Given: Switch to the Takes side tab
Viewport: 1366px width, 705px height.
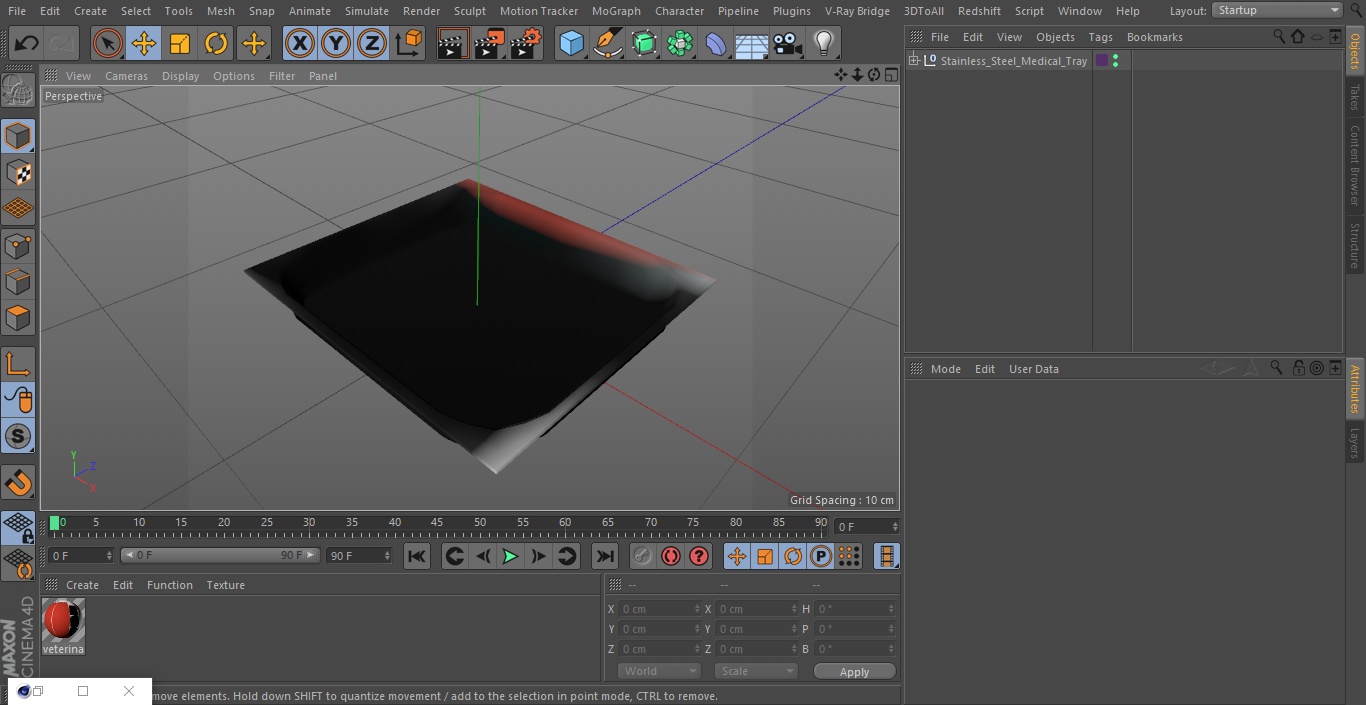Looking at the screenshot, I should coord(1355,97).
